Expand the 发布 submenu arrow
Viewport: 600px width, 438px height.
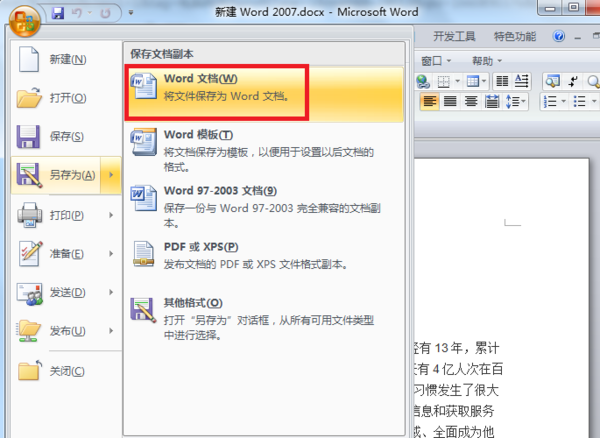(x=111, y=331)
